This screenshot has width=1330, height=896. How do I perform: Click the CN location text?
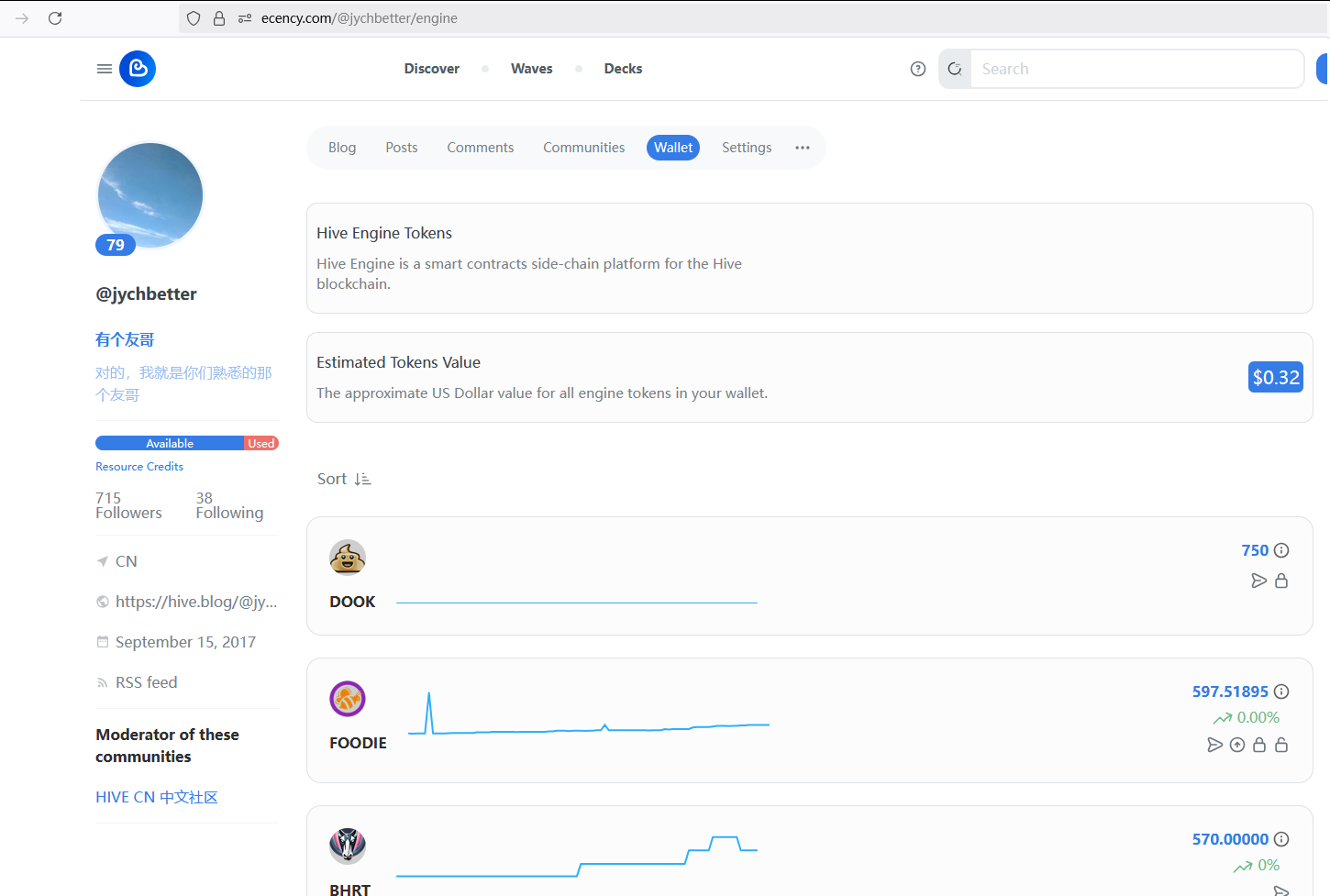(x=127, y=561)
